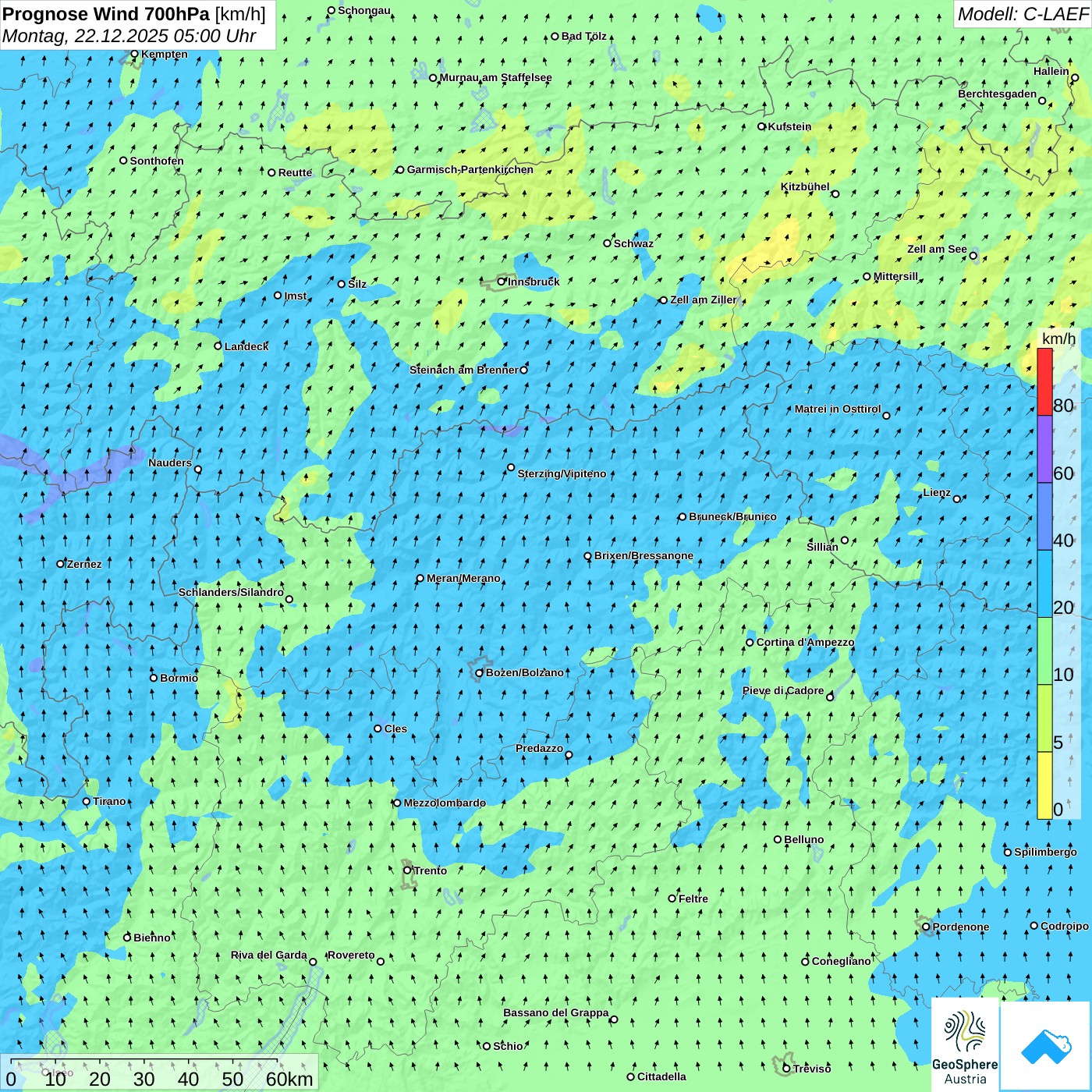
Task: Click the Trento city marker
Action: point(407,870)
